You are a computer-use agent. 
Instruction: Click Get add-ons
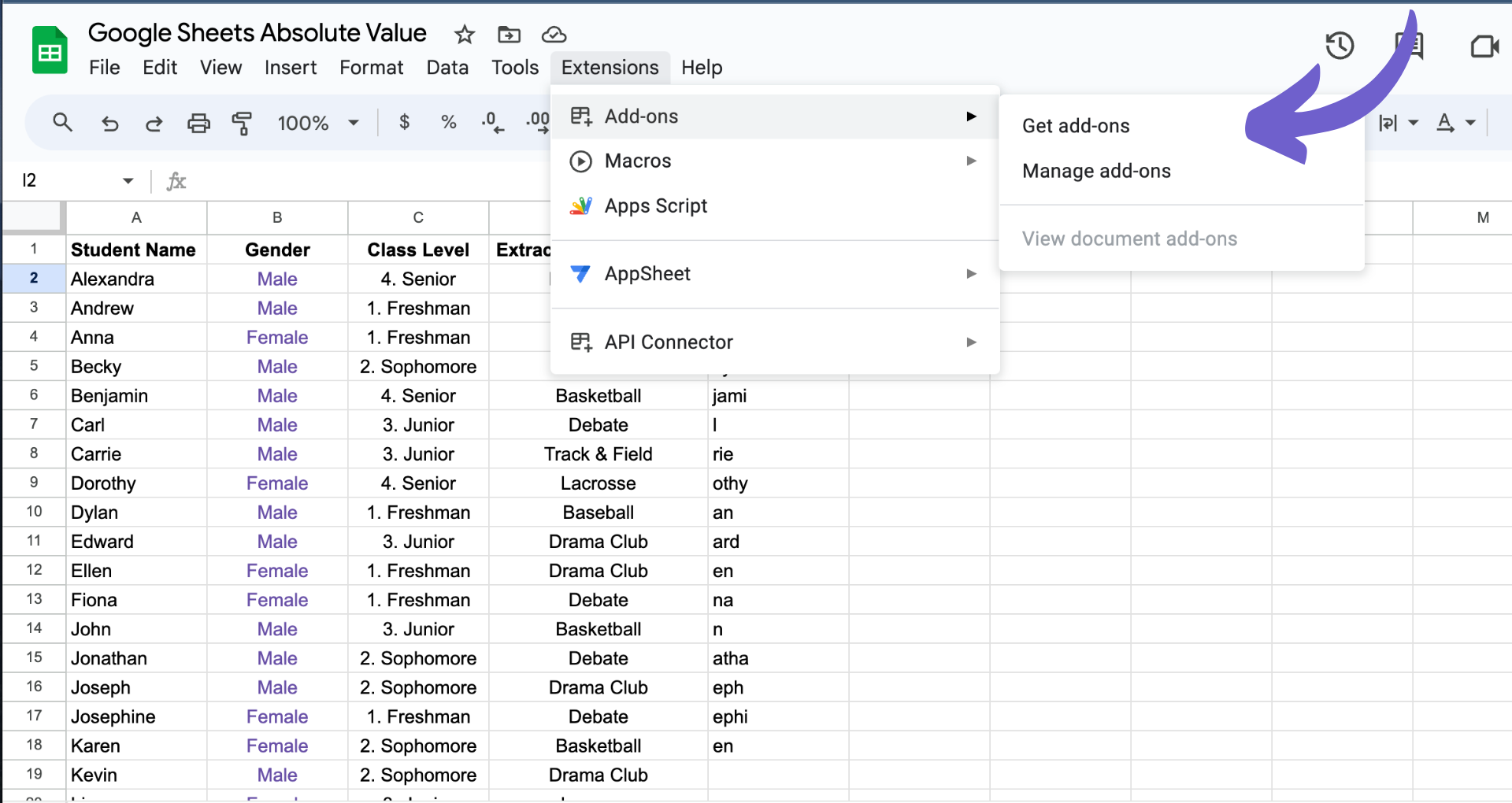click(1076, 125)
